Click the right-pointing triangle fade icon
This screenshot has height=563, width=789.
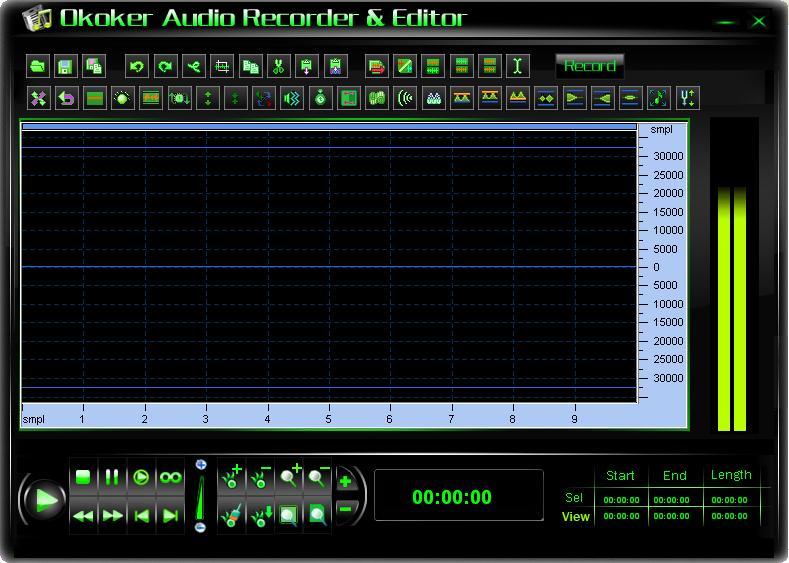574,98
